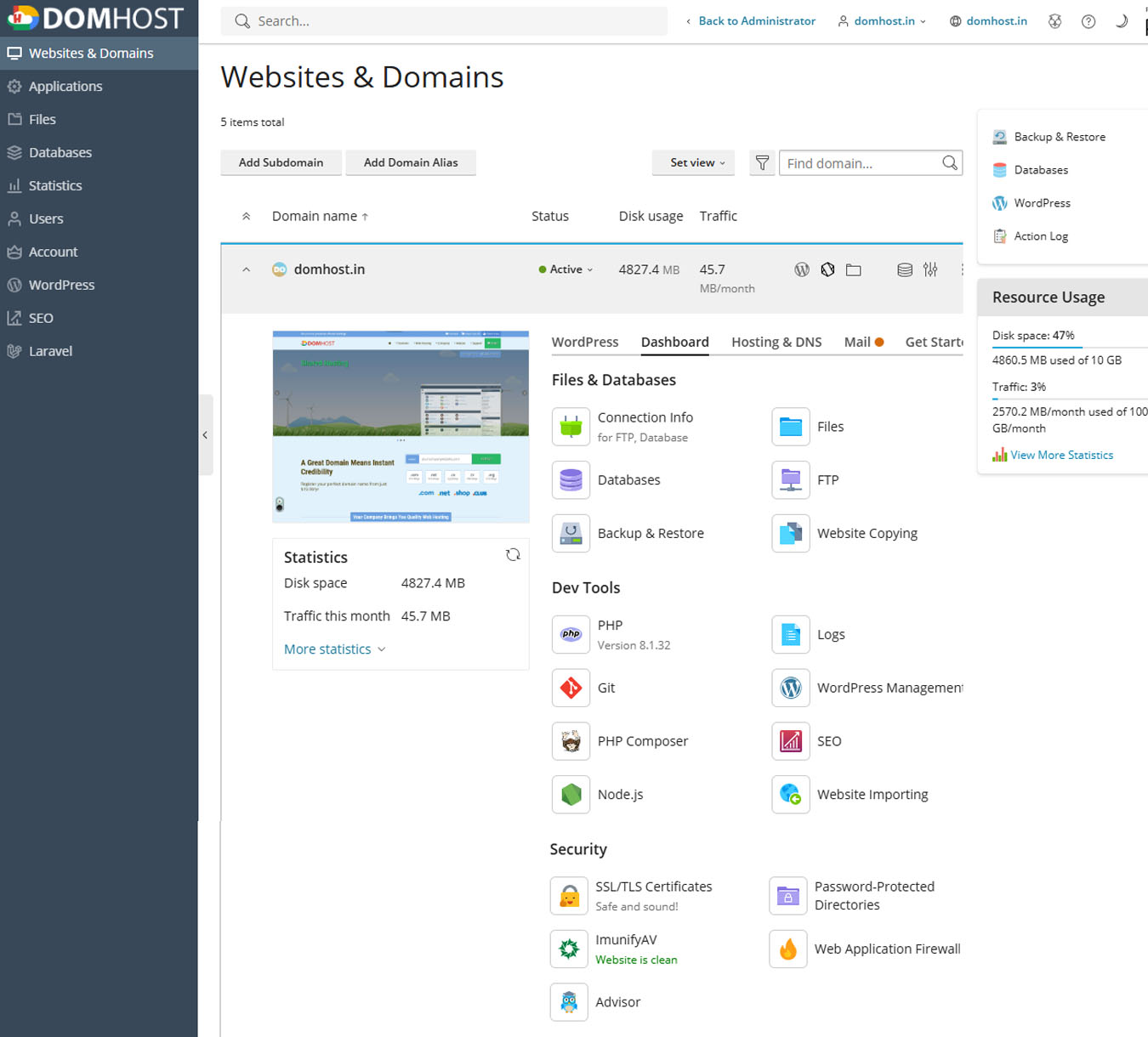Open Laravel in sidebar
The image size is (1148, 1037).
(x=99, y=351)
